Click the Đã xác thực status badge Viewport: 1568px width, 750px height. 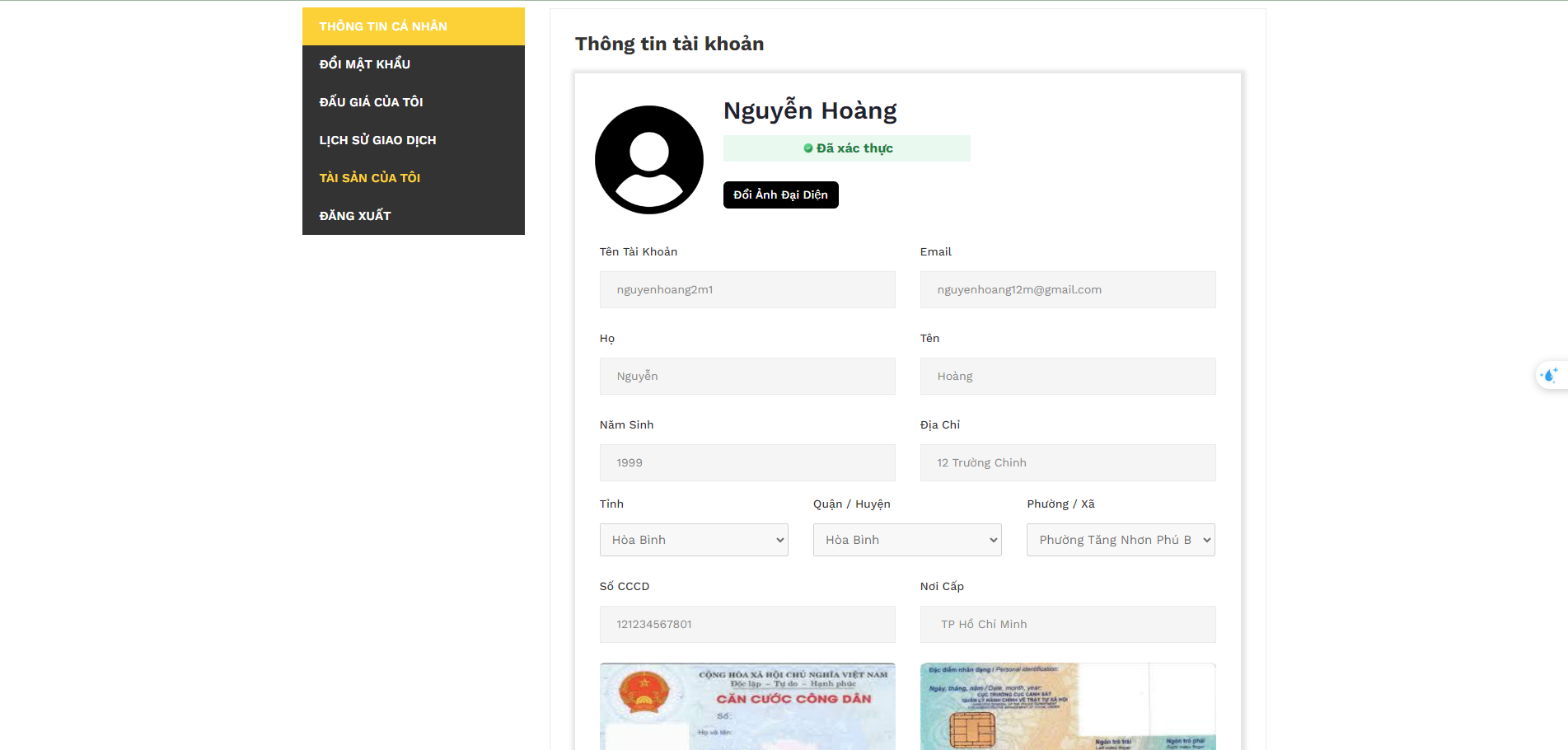point(847,148)
